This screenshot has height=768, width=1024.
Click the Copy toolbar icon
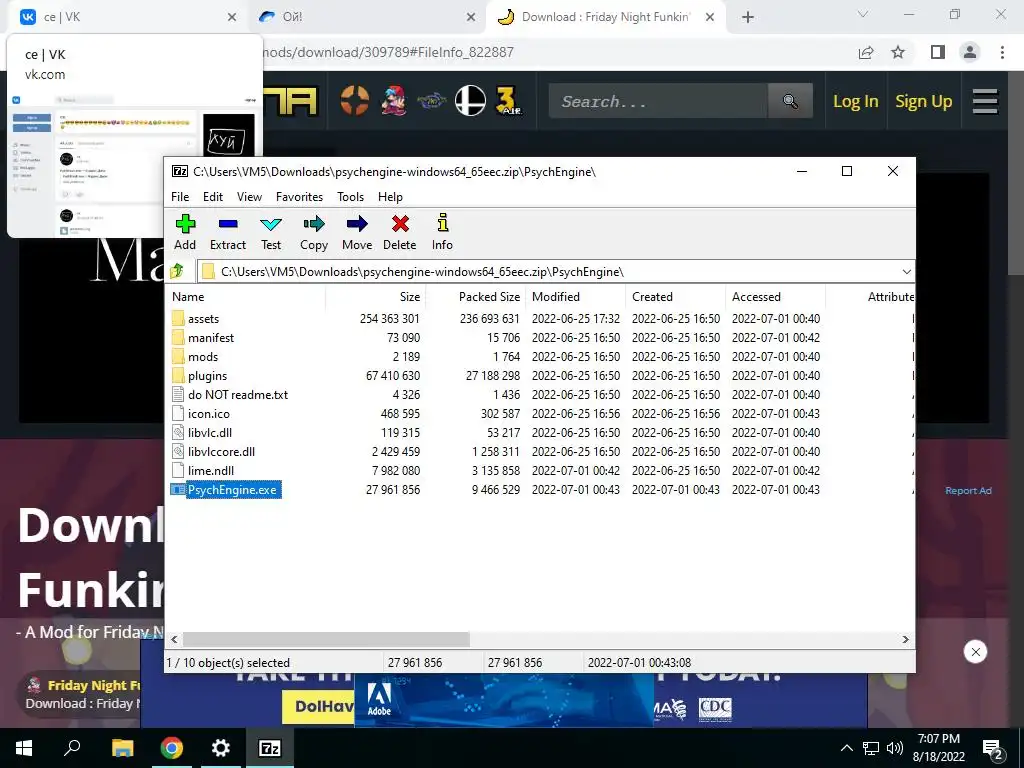coord(313,232)
